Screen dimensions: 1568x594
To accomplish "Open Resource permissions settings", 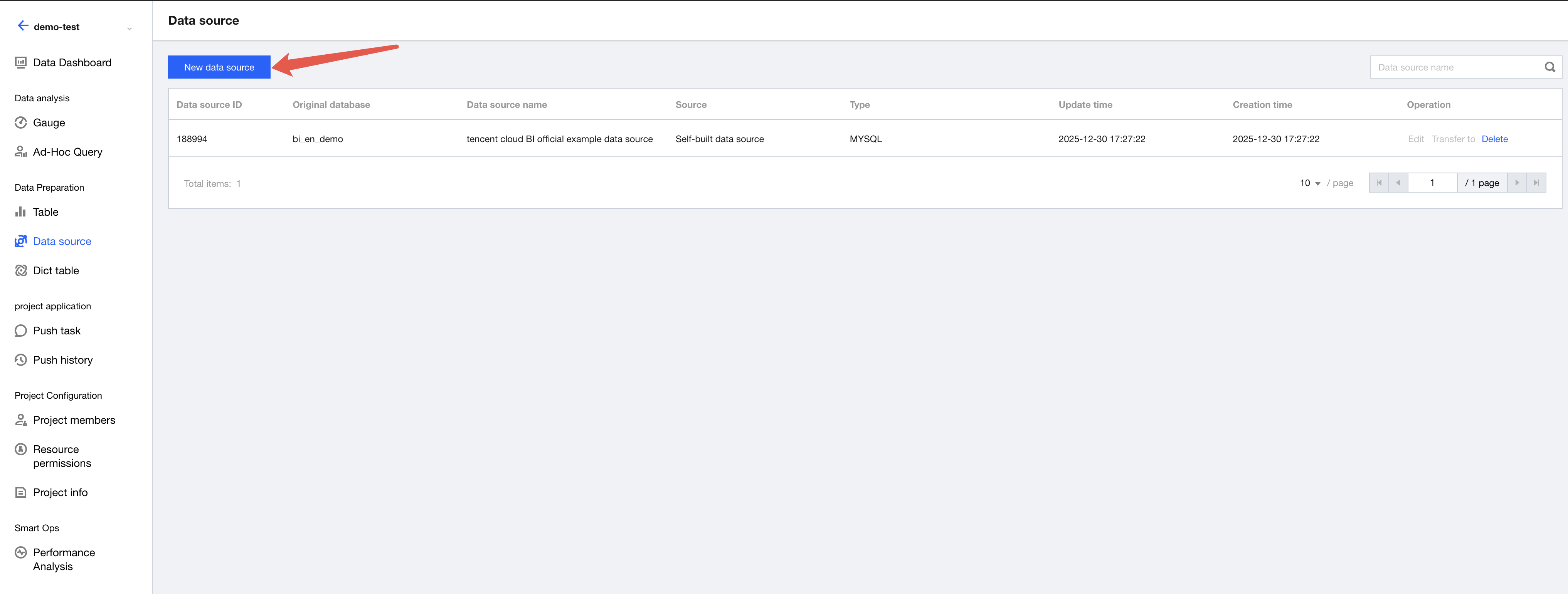I will 61,456.
